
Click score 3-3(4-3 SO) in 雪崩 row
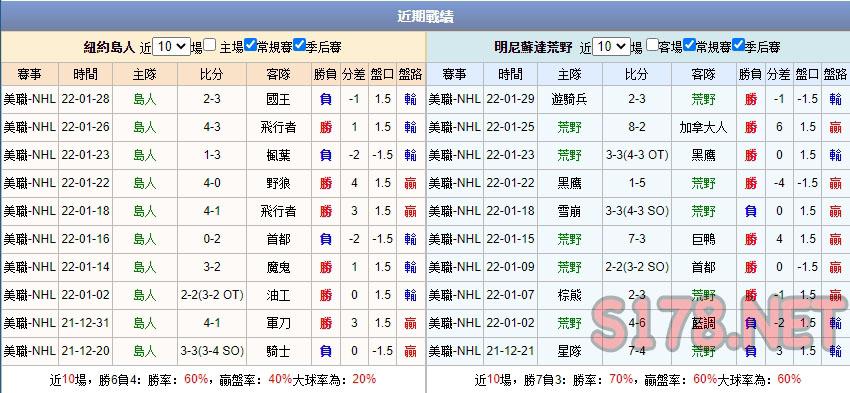[x=637, y=211]
